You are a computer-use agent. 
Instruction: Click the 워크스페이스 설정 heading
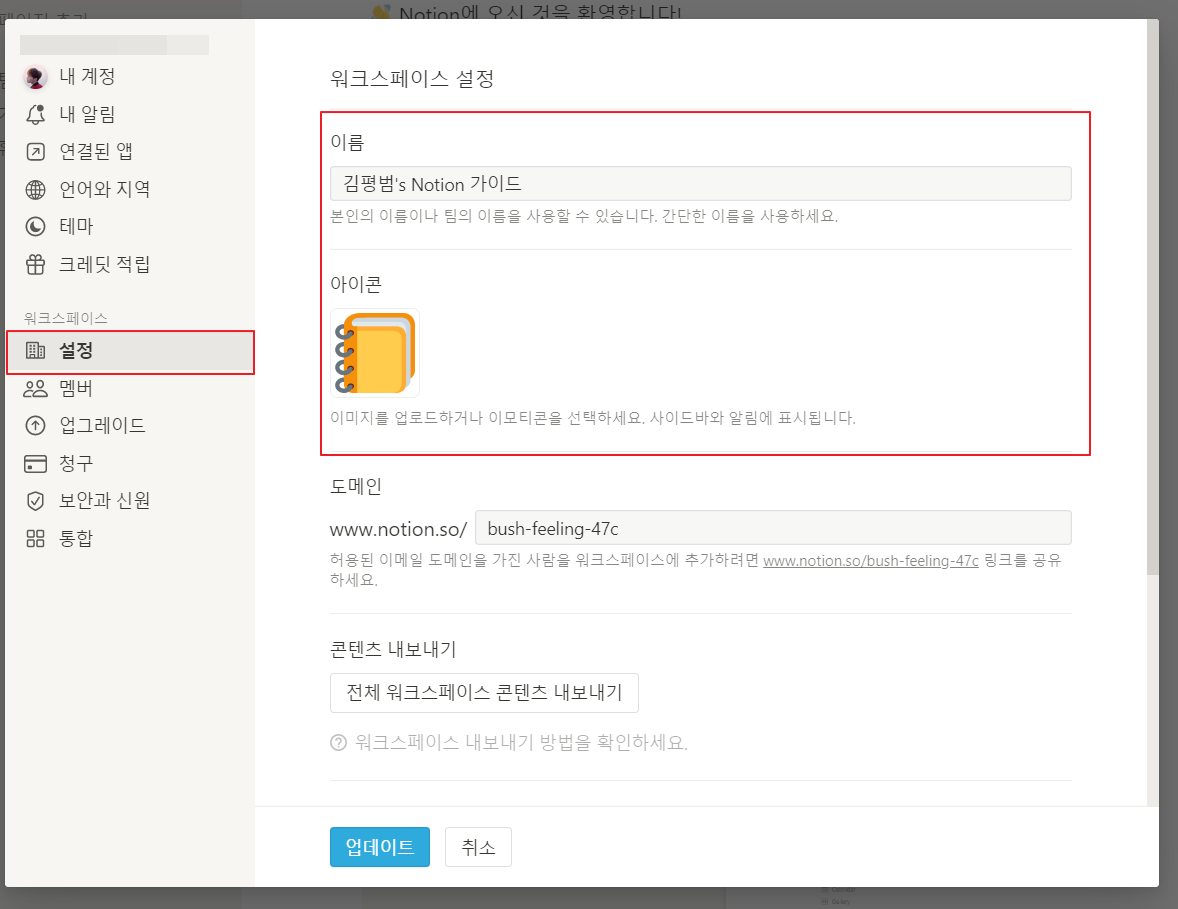412,79
